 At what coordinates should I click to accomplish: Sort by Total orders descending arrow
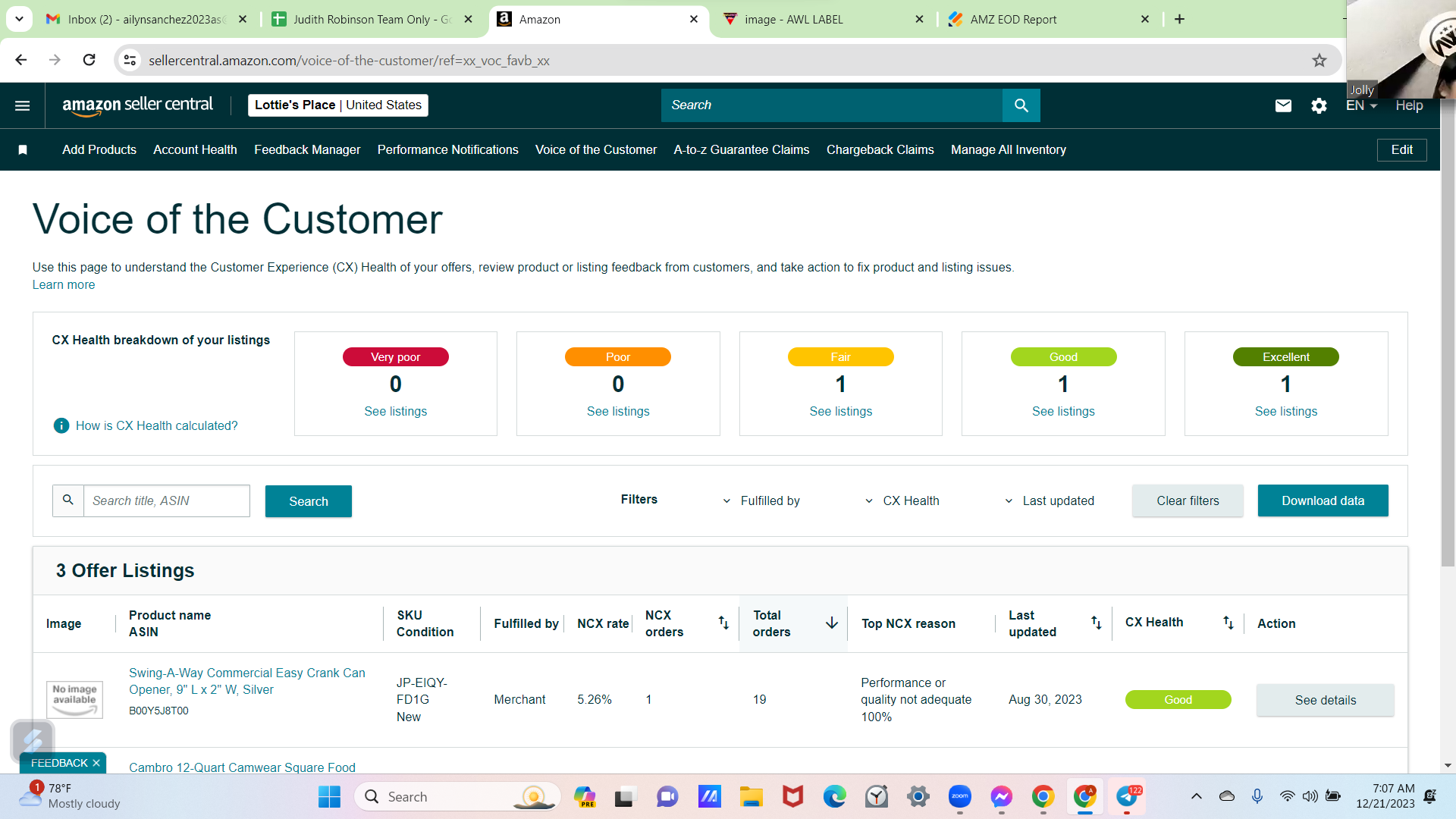point(832,623)
